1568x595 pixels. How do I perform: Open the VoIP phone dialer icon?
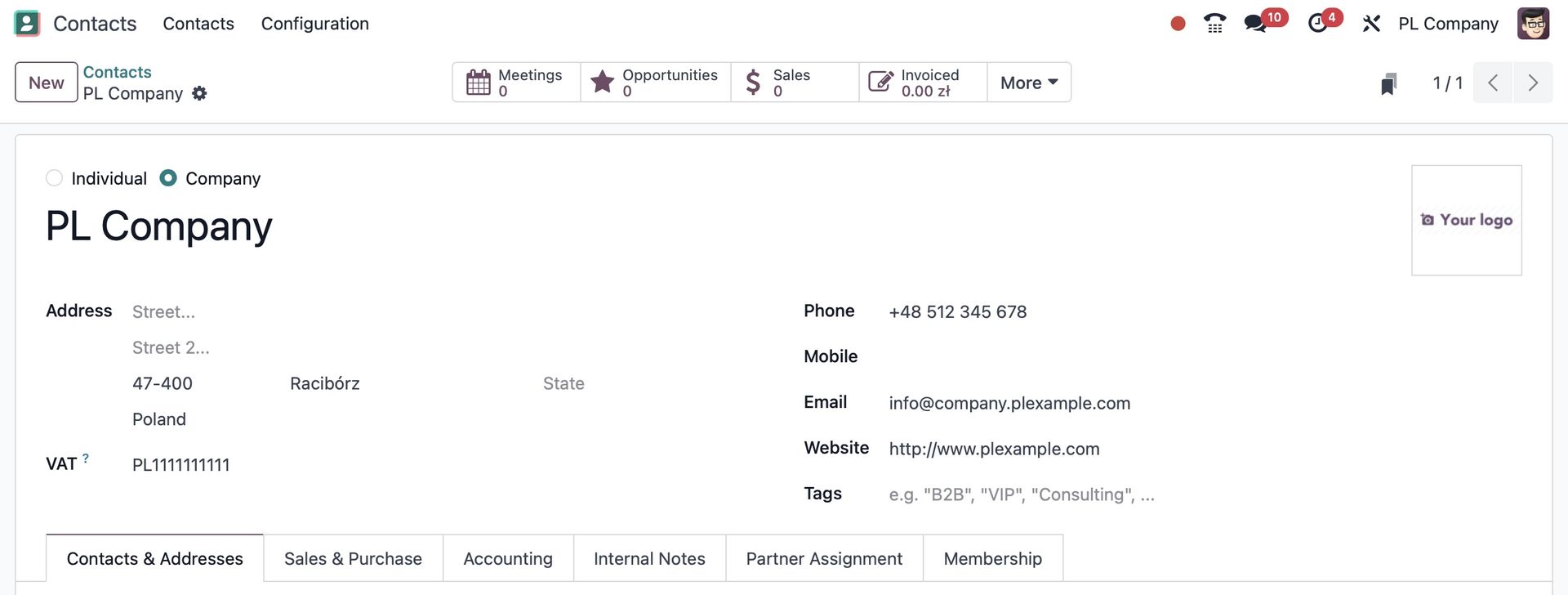(1214, 24)
